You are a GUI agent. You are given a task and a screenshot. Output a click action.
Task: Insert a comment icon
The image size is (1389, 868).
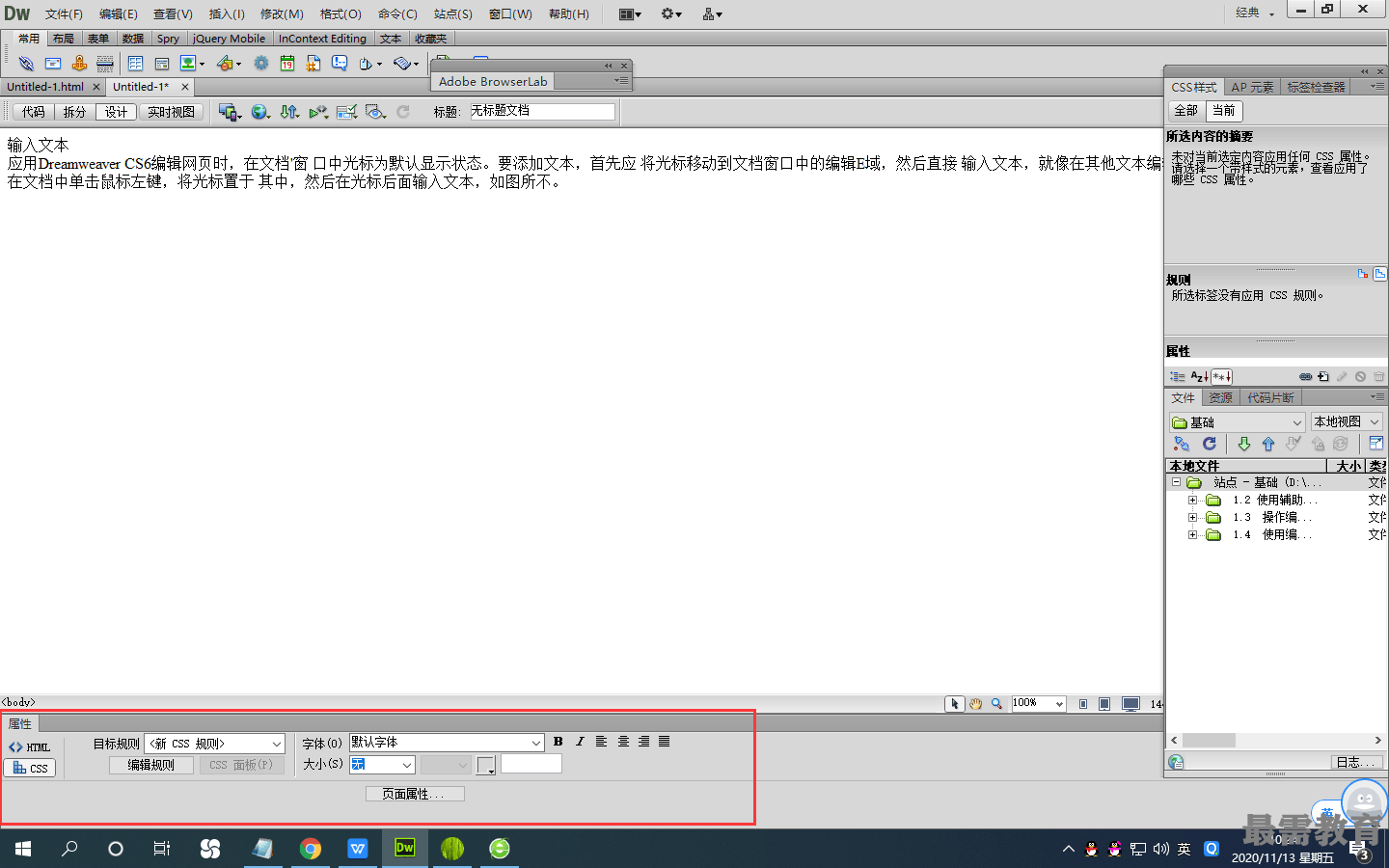pyautogui.click(x=340, y=64)
